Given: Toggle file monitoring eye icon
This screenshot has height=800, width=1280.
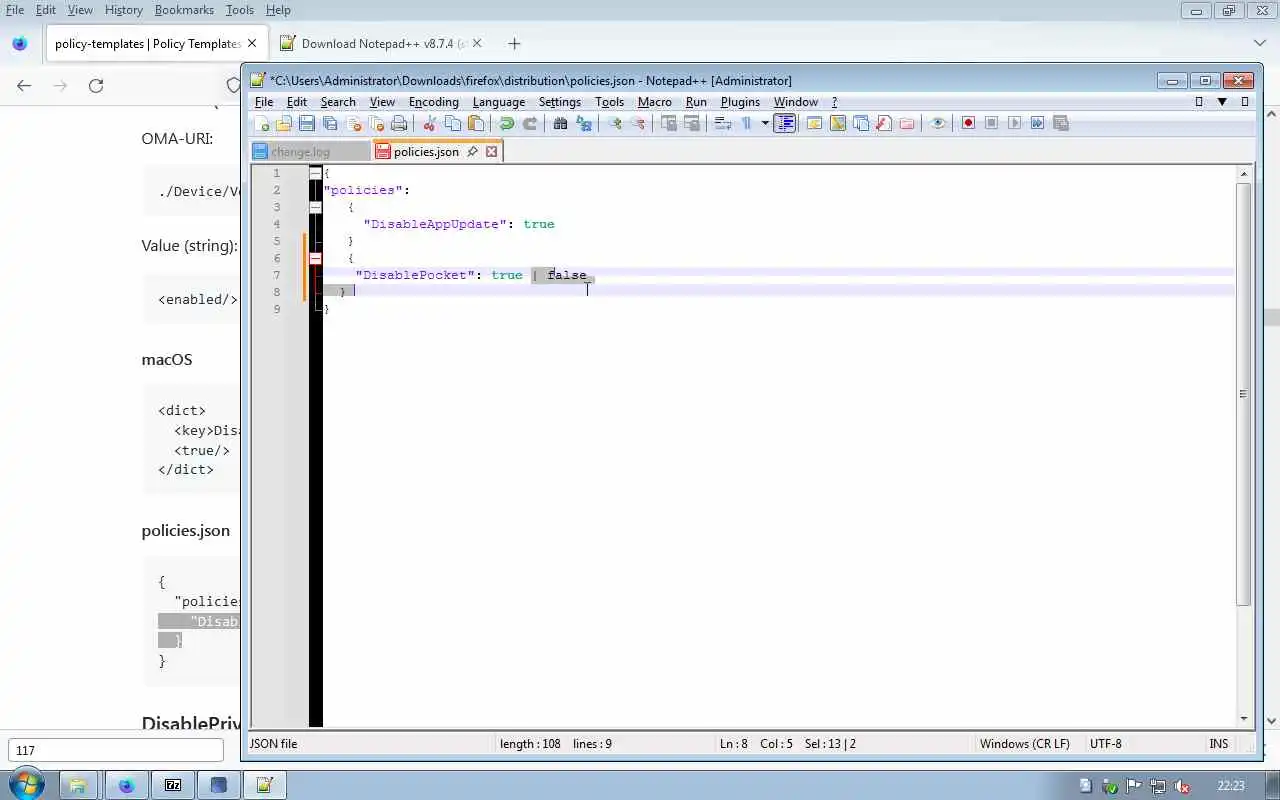Looking at the screenshot, I should [x=938, y=123].
